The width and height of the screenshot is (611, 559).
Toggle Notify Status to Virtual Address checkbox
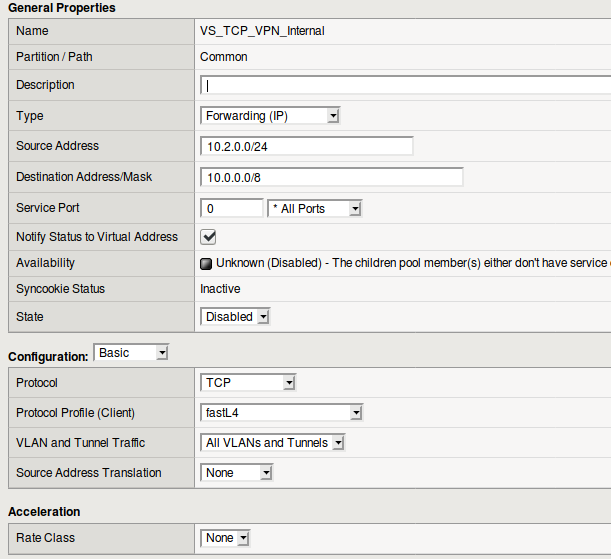click(209, 237)
